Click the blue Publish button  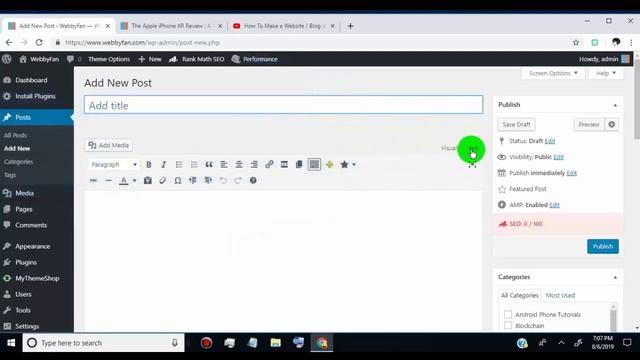603,246
